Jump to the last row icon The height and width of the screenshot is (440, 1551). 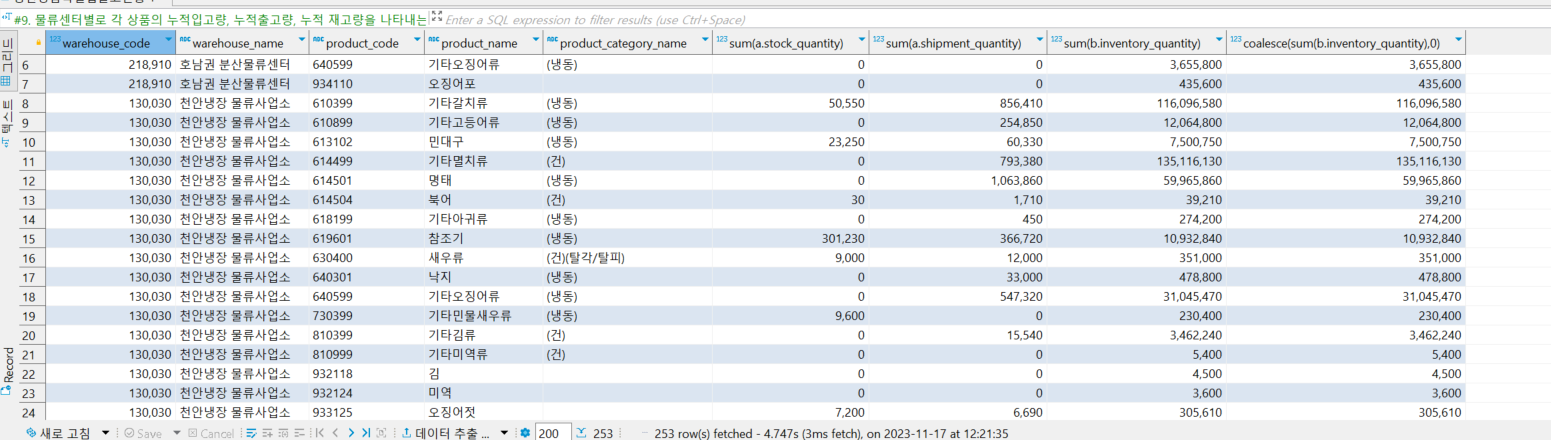[366, 433]
